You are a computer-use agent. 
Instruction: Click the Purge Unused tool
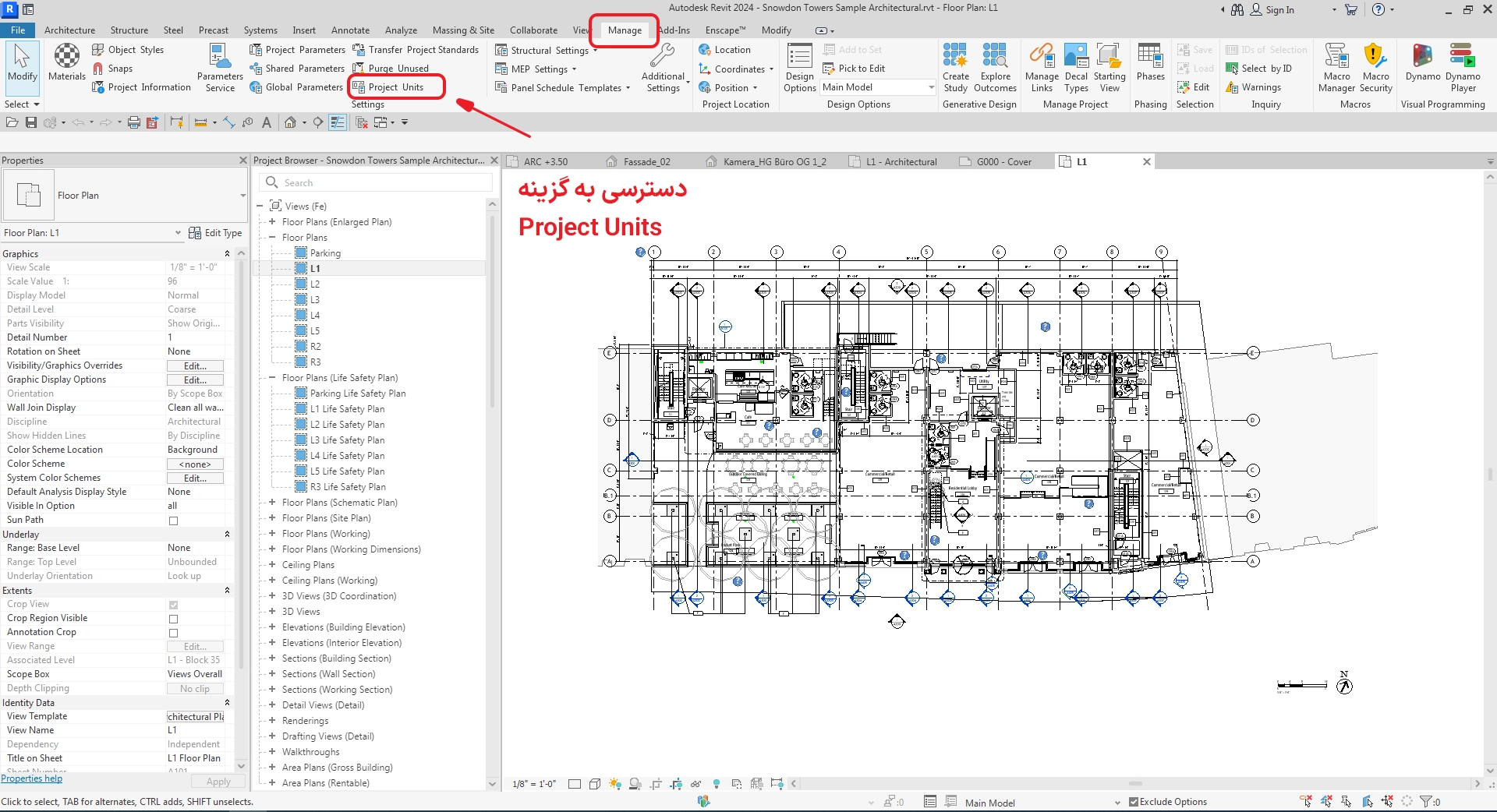tap(398, 69)
